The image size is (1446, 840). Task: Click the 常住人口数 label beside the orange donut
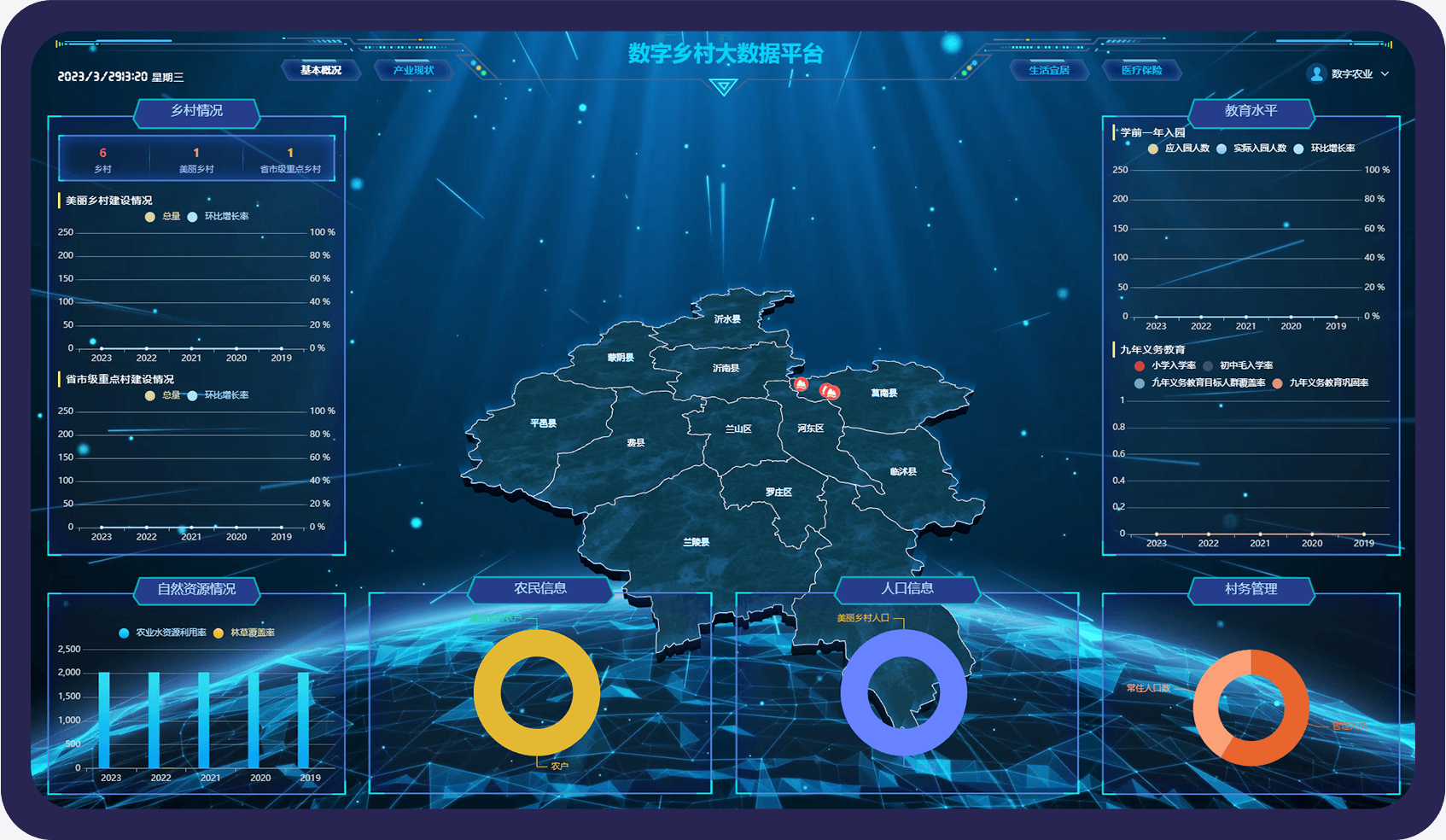(x=1149, y=687)
